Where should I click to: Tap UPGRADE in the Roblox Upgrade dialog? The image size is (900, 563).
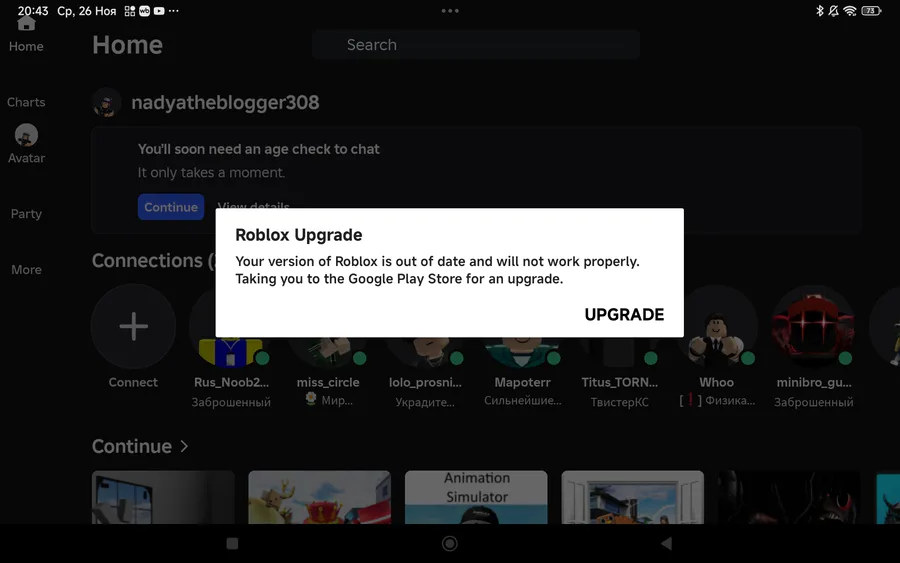[x=624, y=314]
